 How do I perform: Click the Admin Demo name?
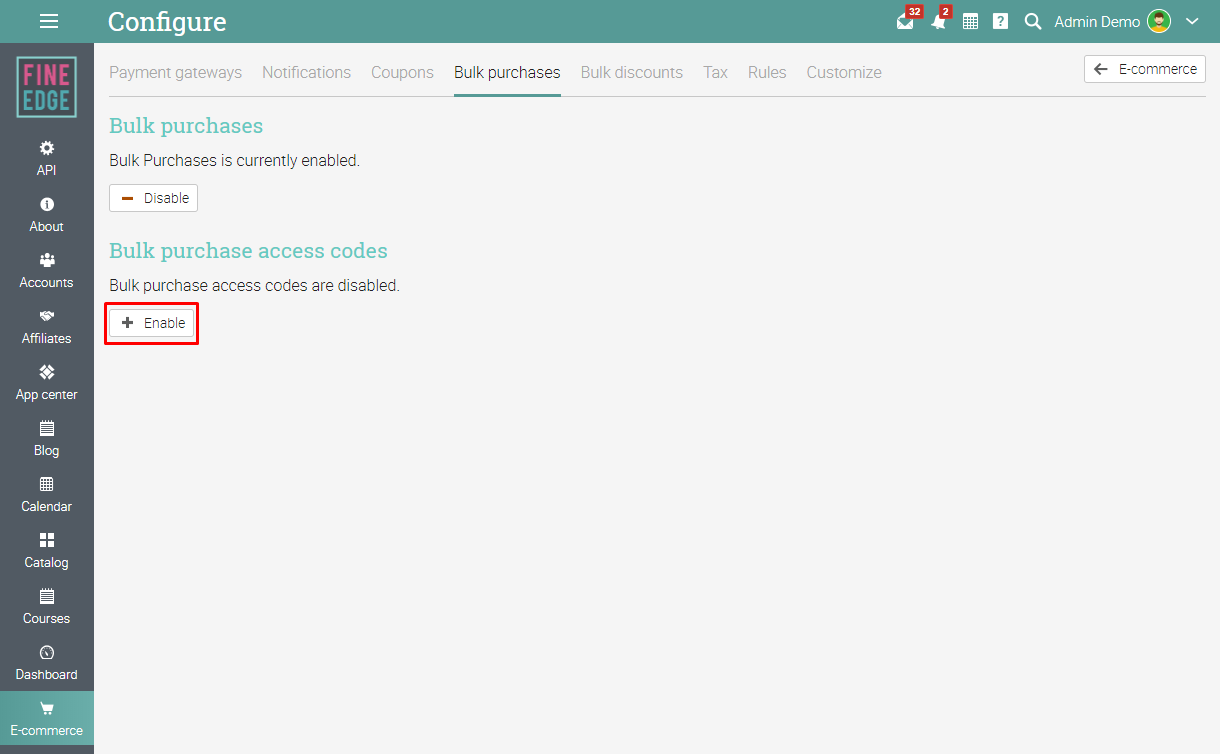coord(1097,21)
